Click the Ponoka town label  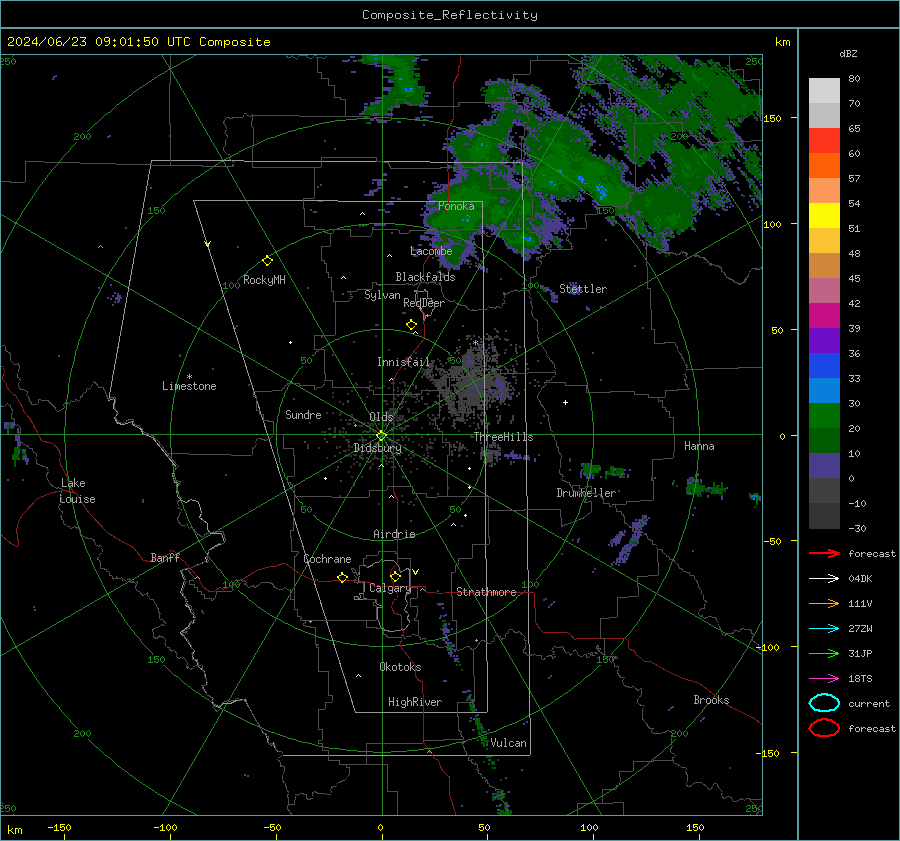tap(456, 206)
